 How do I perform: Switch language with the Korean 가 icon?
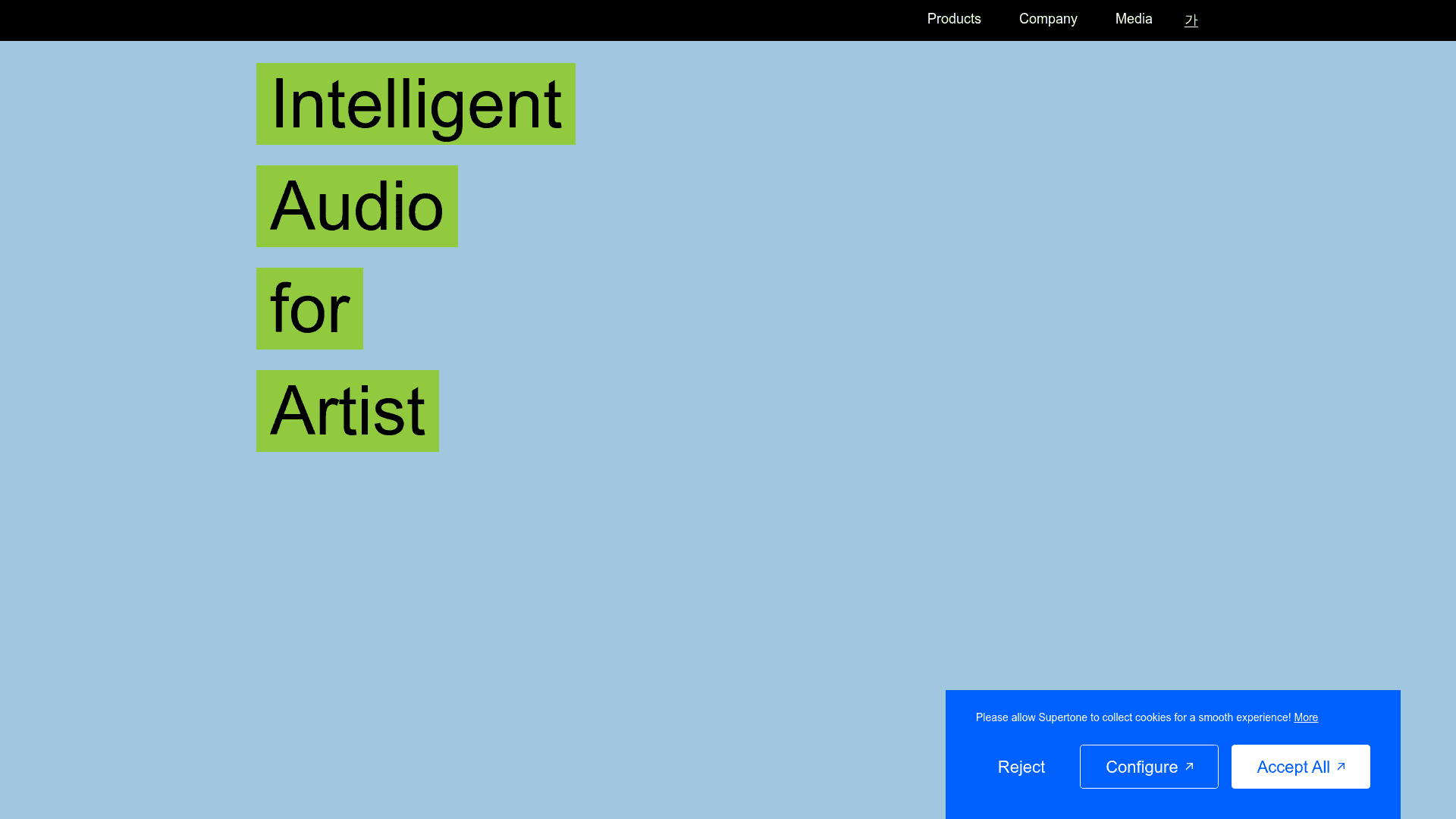[1191, 20]
